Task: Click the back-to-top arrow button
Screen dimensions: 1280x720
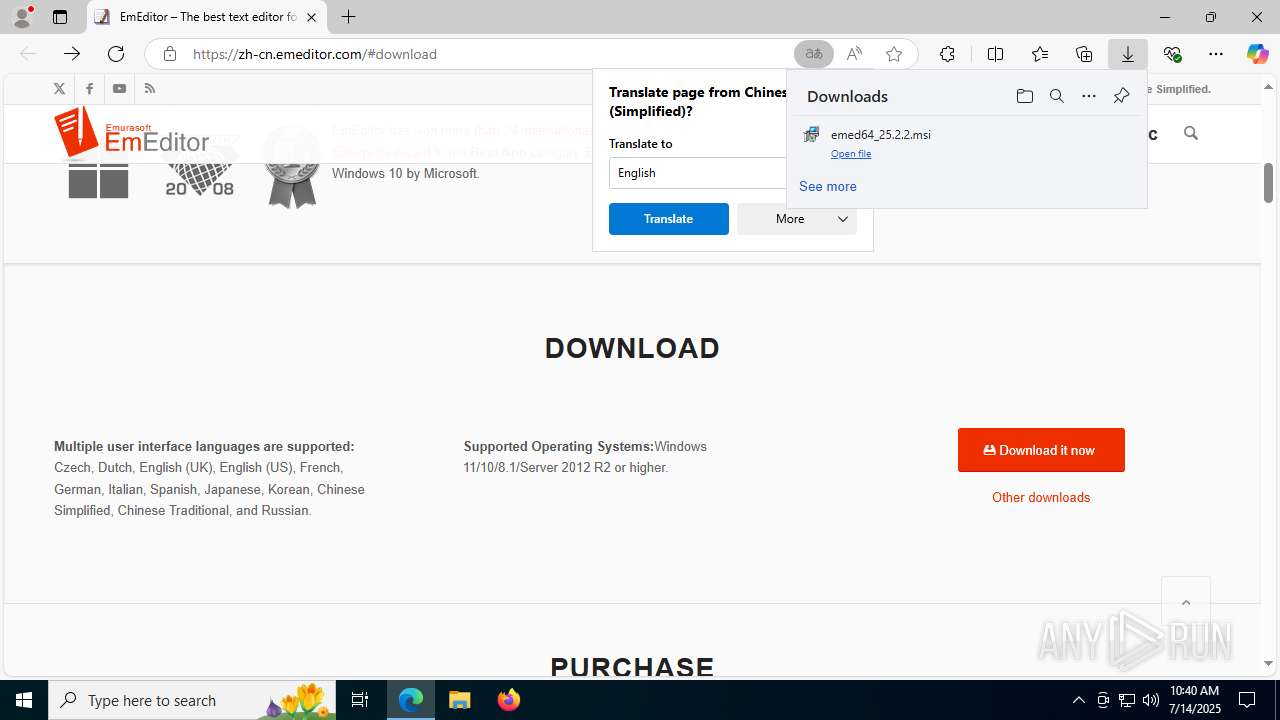Action: 1186,602
